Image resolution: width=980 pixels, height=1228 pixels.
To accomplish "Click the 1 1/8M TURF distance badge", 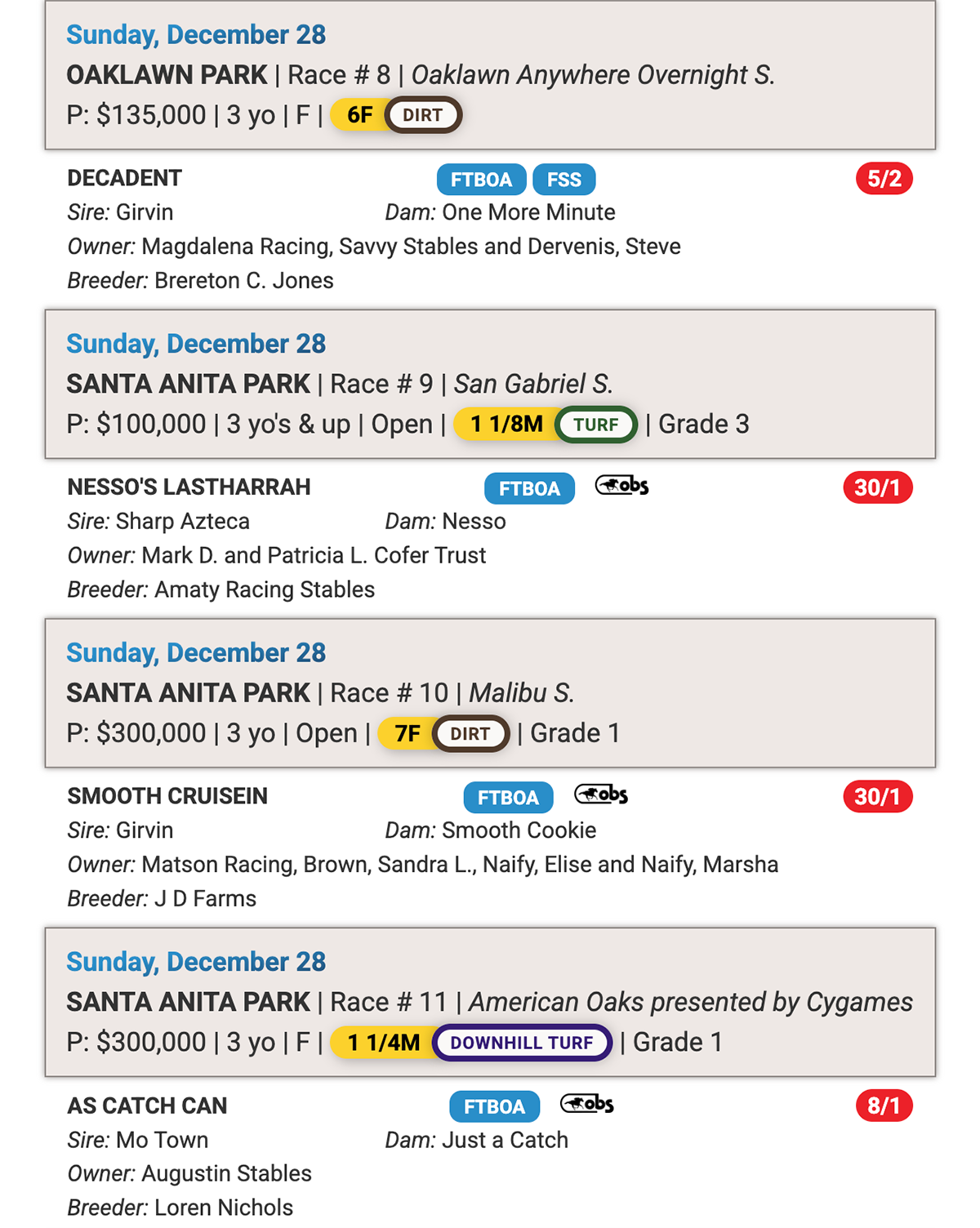I will [545, 425].
